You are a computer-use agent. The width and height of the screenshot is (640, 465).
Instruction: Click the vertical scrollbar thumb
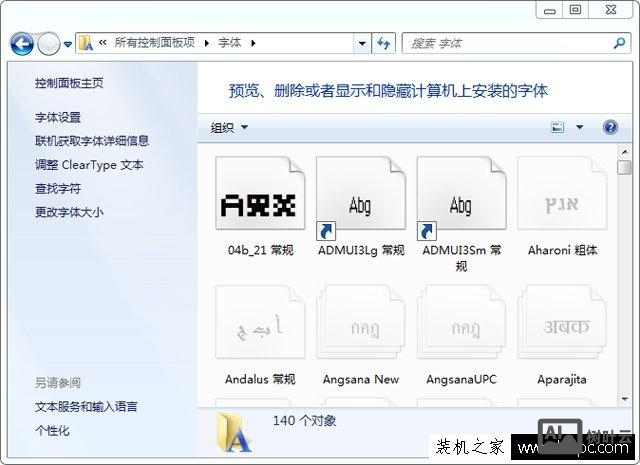click(x=624, y=167)
